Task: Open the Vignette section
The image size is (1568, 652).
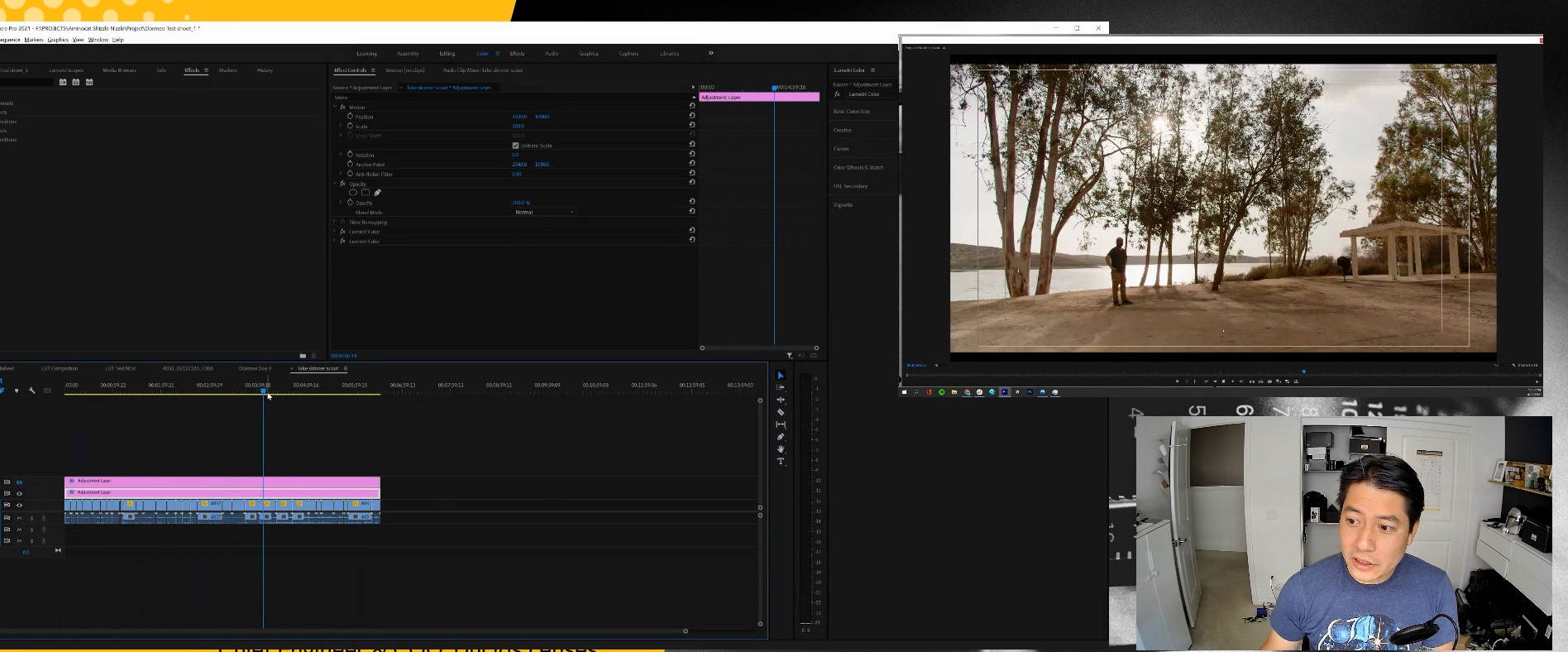Action: (x=843, y=204)
